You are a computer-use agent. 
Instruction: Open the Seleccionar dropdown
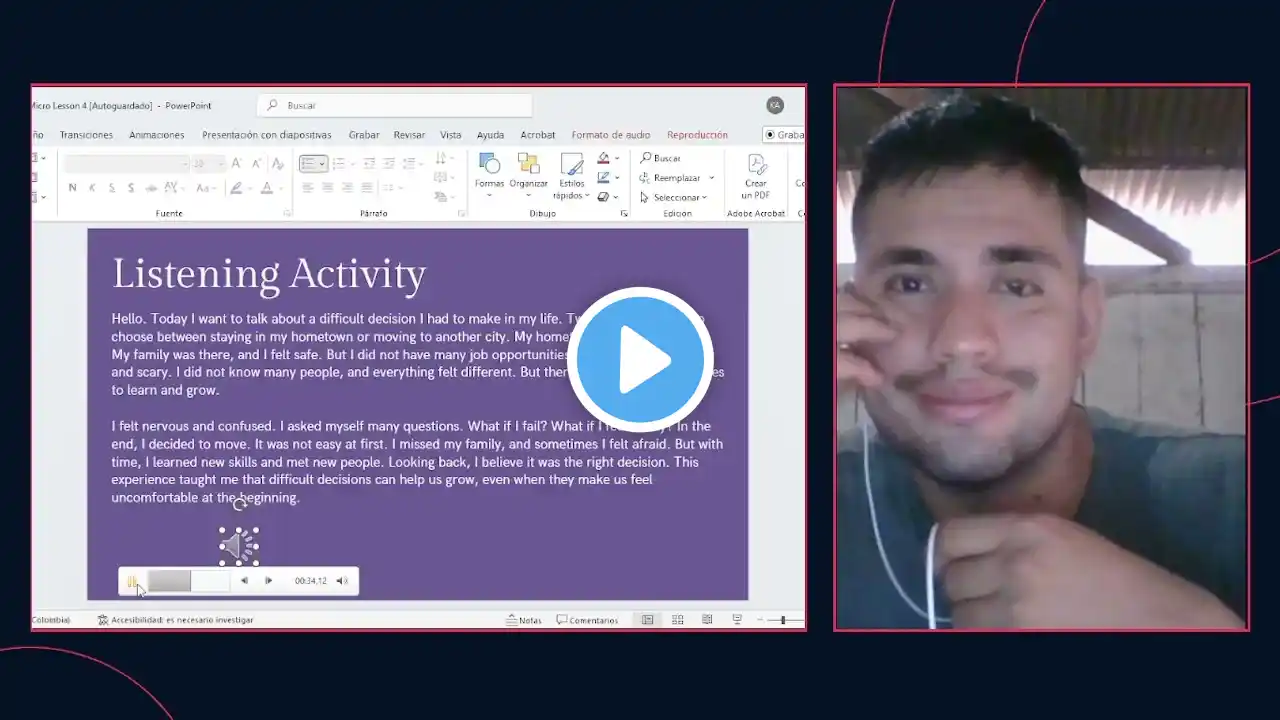click(x=674, y=197)
